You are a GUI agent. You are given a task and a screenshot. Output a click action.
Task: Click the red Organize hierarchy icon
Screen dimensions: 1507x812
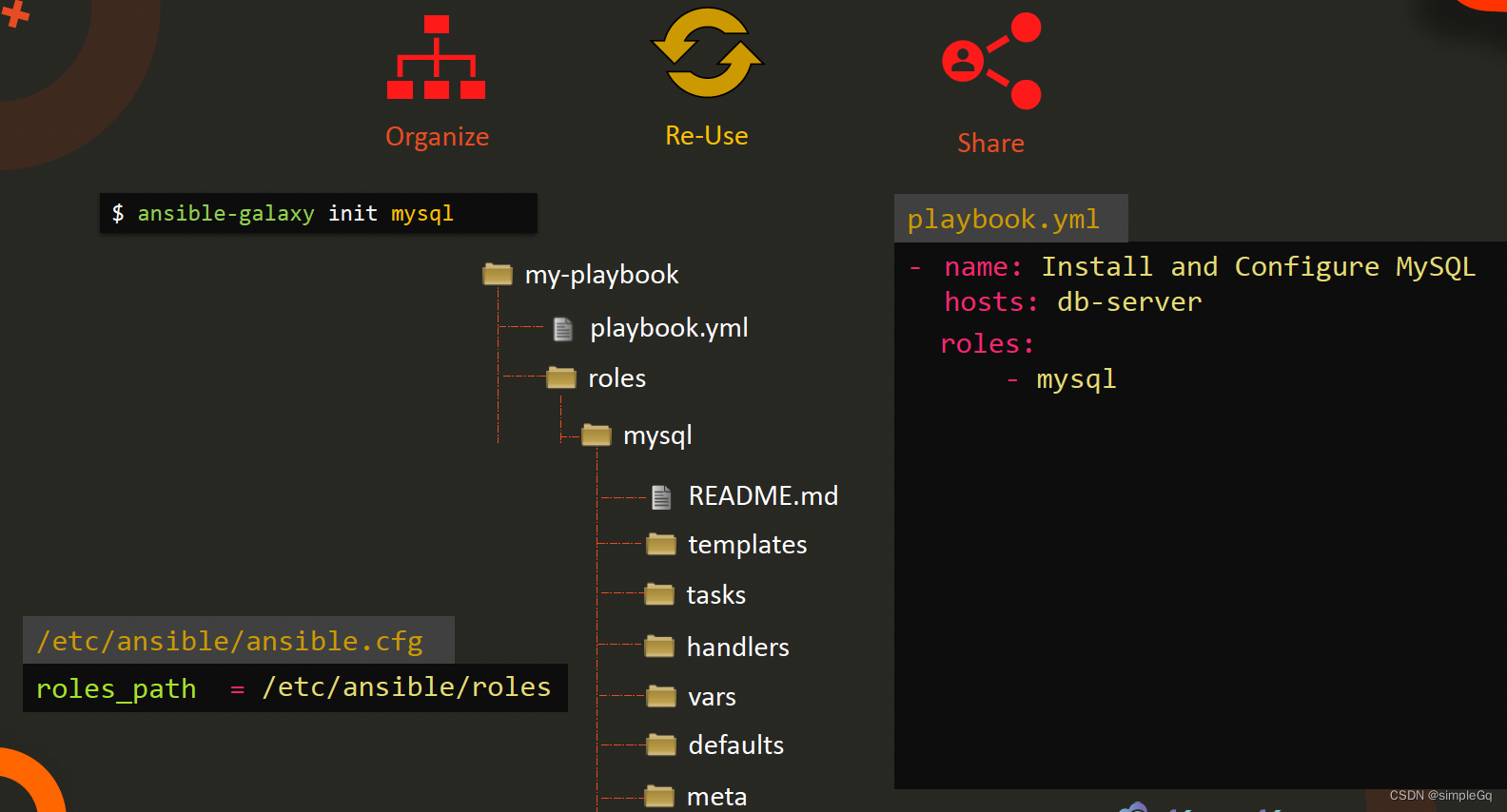point(436,57)
